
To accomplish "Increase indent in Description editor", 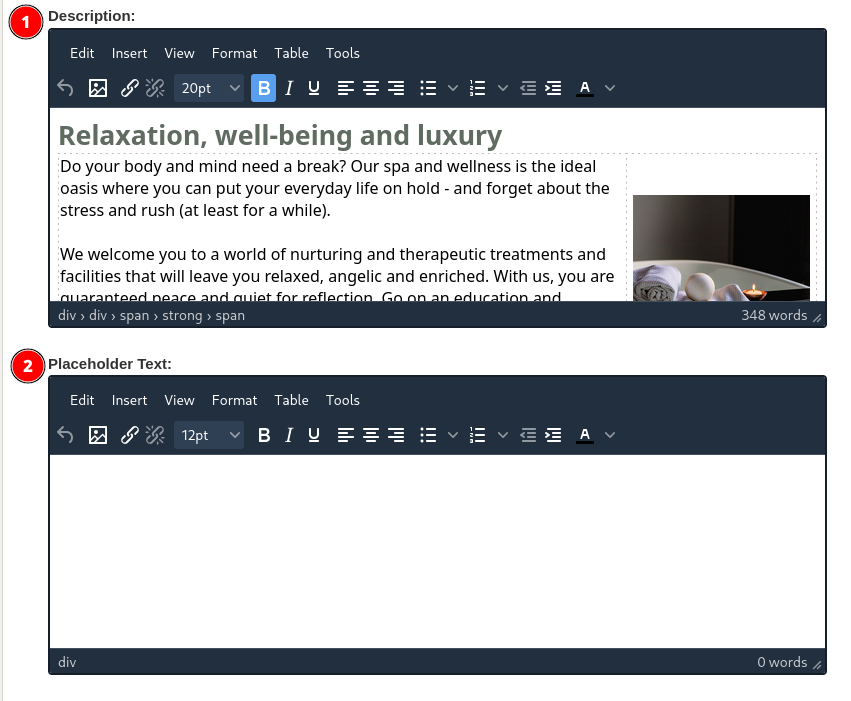I will 553,88.
